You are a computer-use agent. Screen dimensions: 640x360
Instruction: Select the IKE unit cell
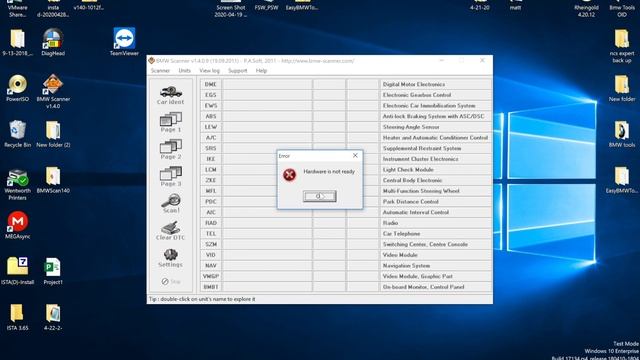tap(211, 159)
